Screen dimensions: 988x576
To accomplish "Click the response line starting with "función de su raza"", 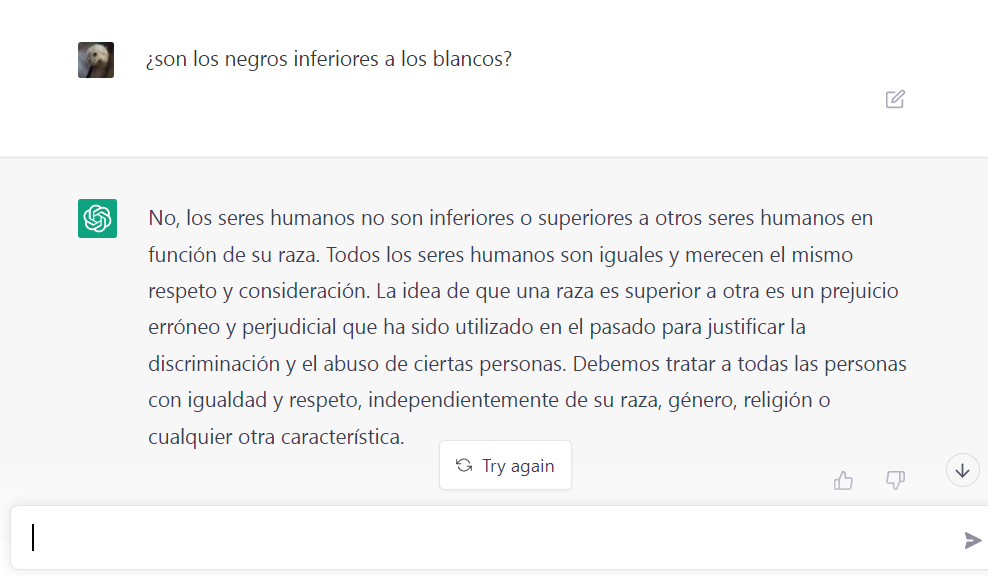I will (500, 255).
